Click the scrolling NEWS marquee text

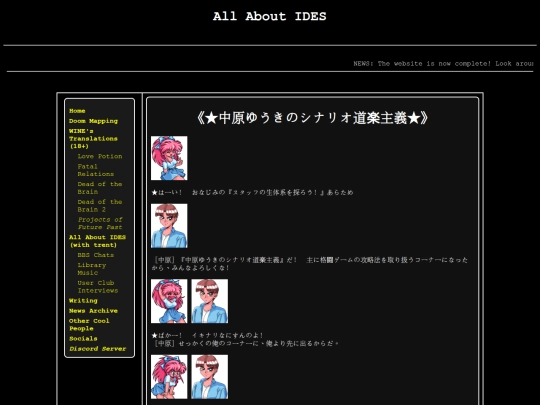tap(443, 64)
